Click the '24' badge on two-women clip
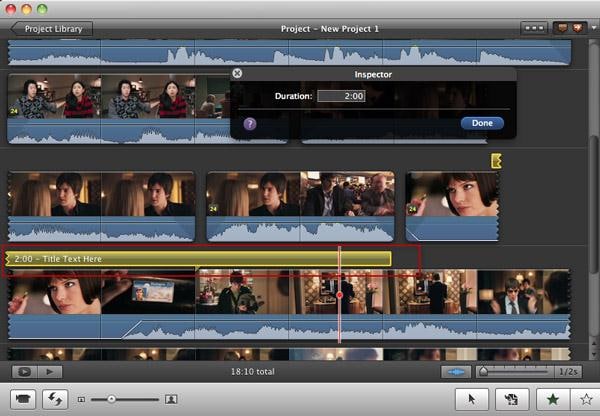Viewport: 600px width, 416px height. point(14,111)
